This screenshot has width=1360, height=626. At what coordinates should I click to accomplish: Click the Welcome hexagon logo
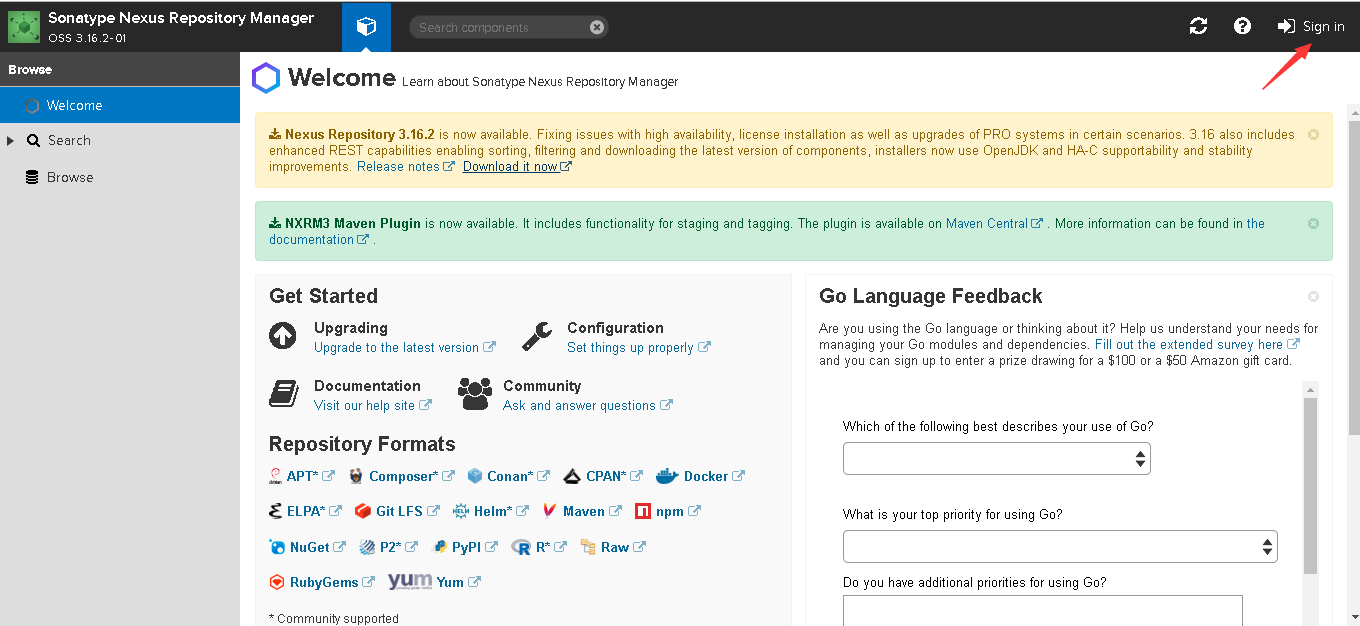pos(266,78)
